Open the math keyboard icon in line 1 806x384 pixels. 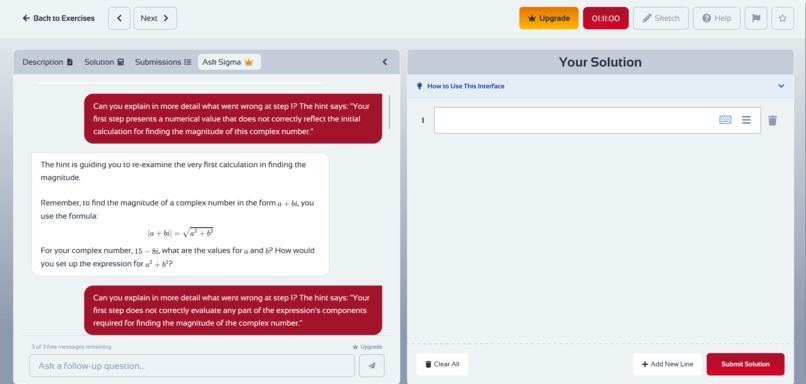pyautogui.click(x=725, y=120)
